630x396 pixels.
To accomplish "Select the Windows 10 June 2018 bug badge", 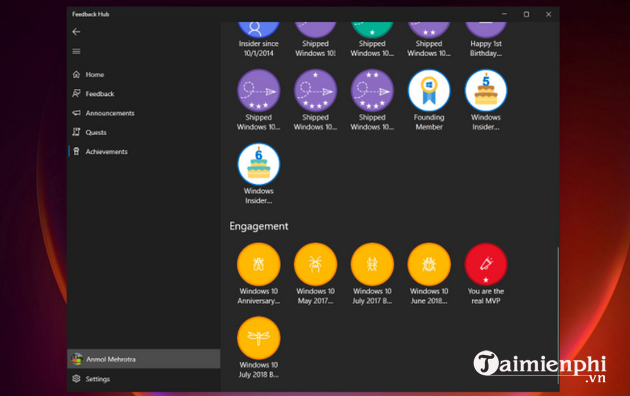I will coord(429,264).
